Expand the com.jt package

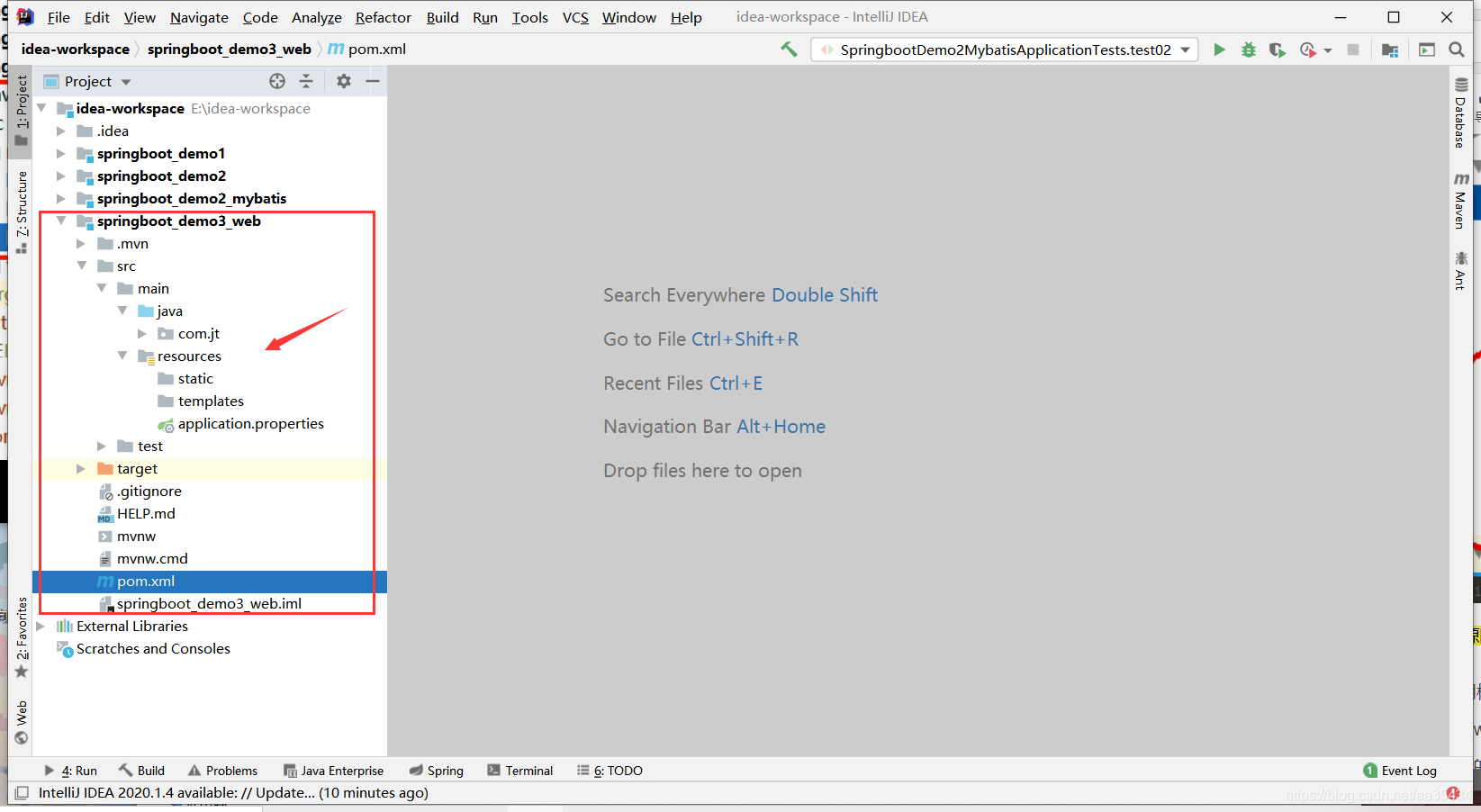141,333
